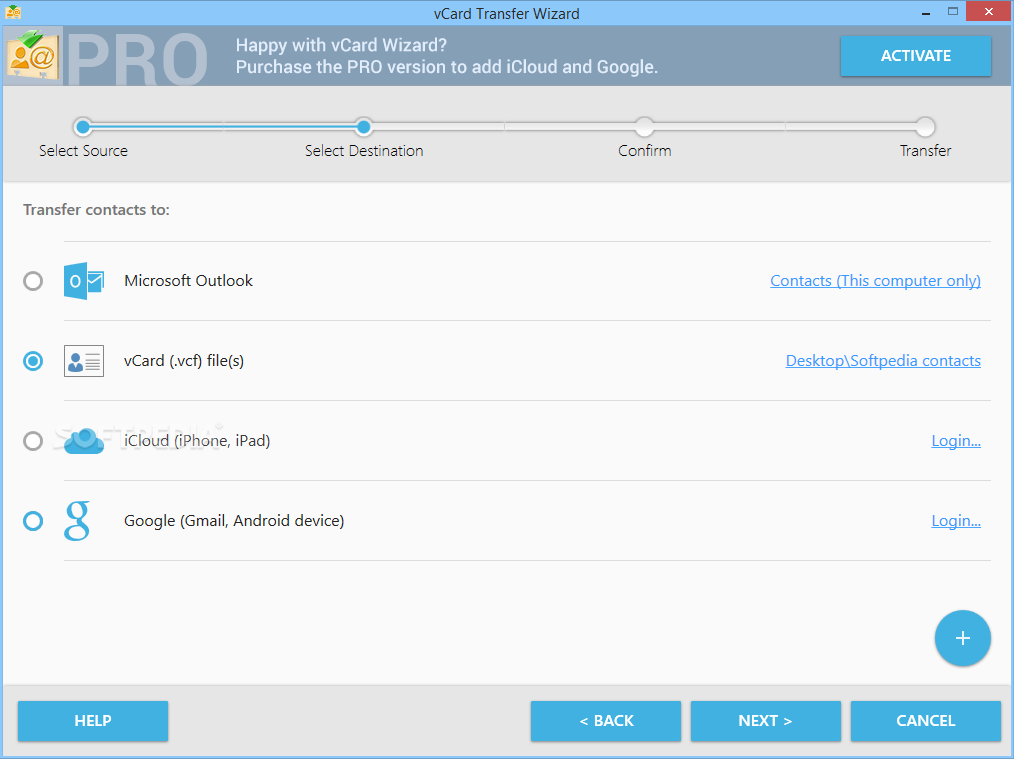The image size is (1014, 759).
Task: Click the Microsoft Outlook label
Action: [188, 281]
